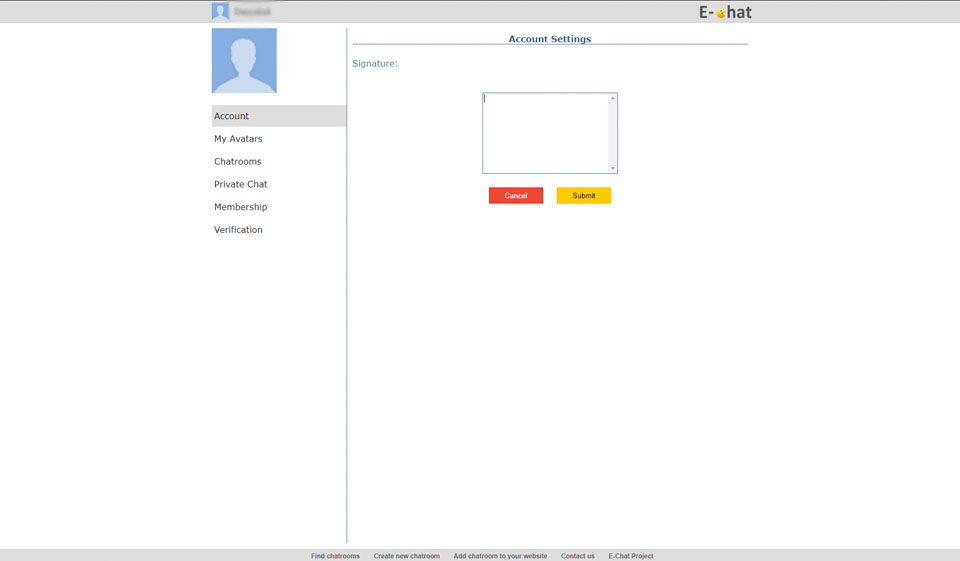960x561 pixels.
Task: Open Add chatroom to your website link
Action: (x=500, y=556)
